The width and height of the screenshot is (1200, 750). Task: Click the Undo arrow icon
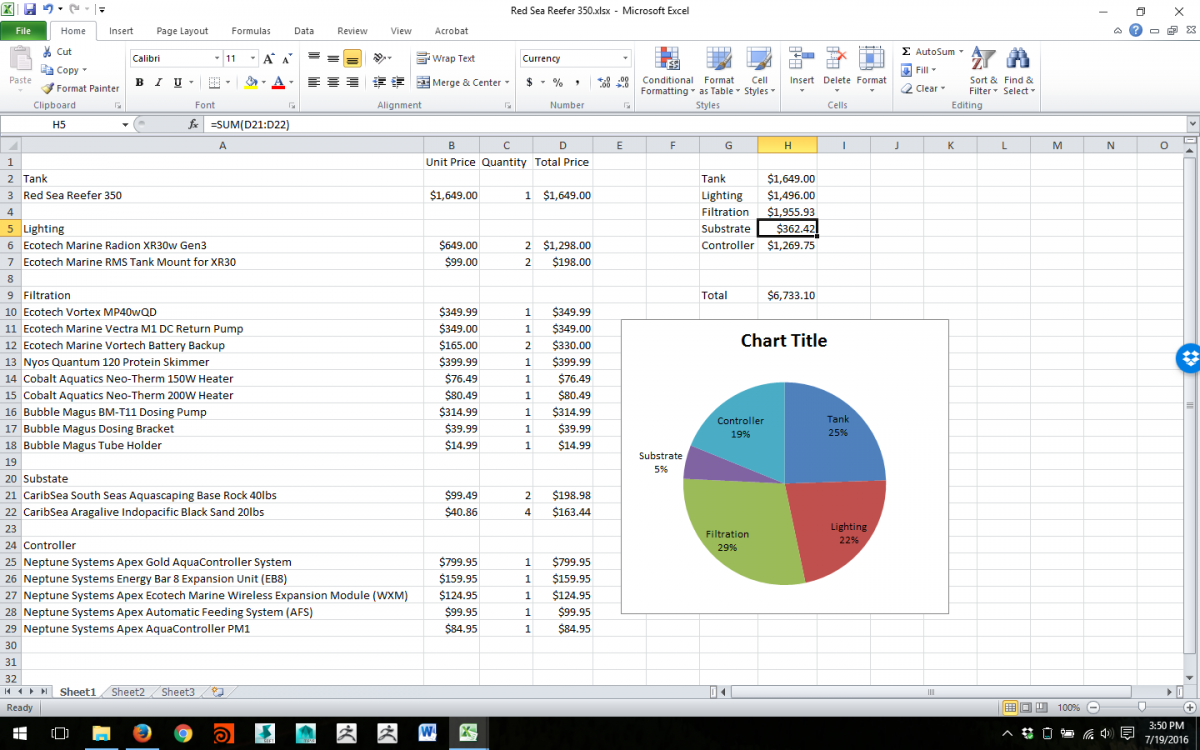tap(47, 9)
